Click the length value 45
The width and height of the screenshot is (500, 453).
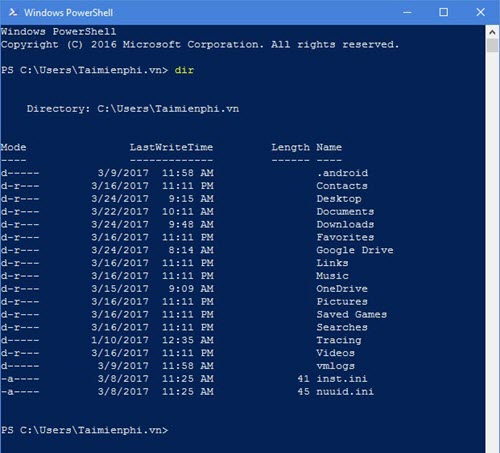pyautogui.click(x=303, y=392)
